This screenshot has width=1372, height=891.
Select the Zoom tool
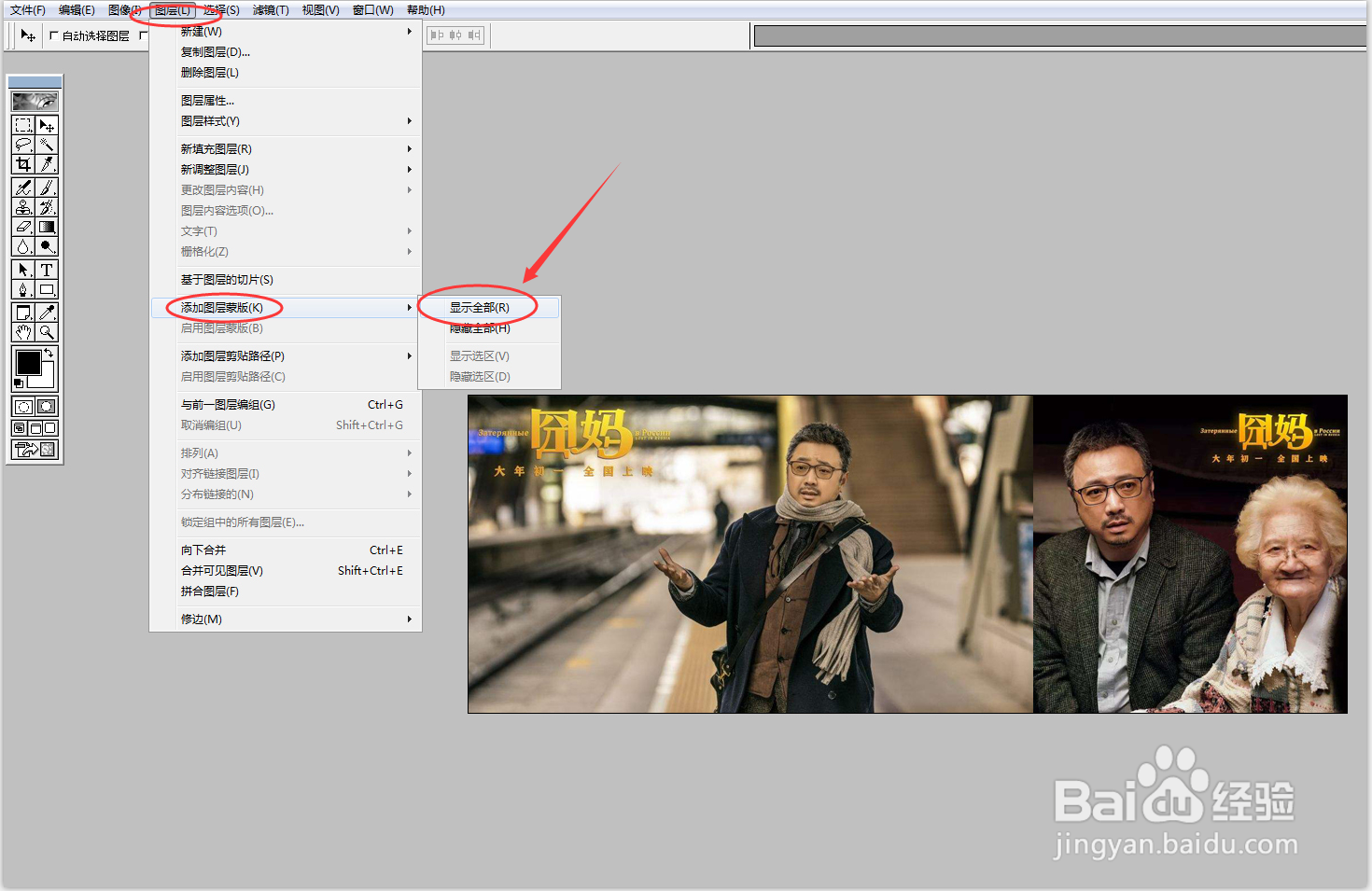click(x=47, y=332)
